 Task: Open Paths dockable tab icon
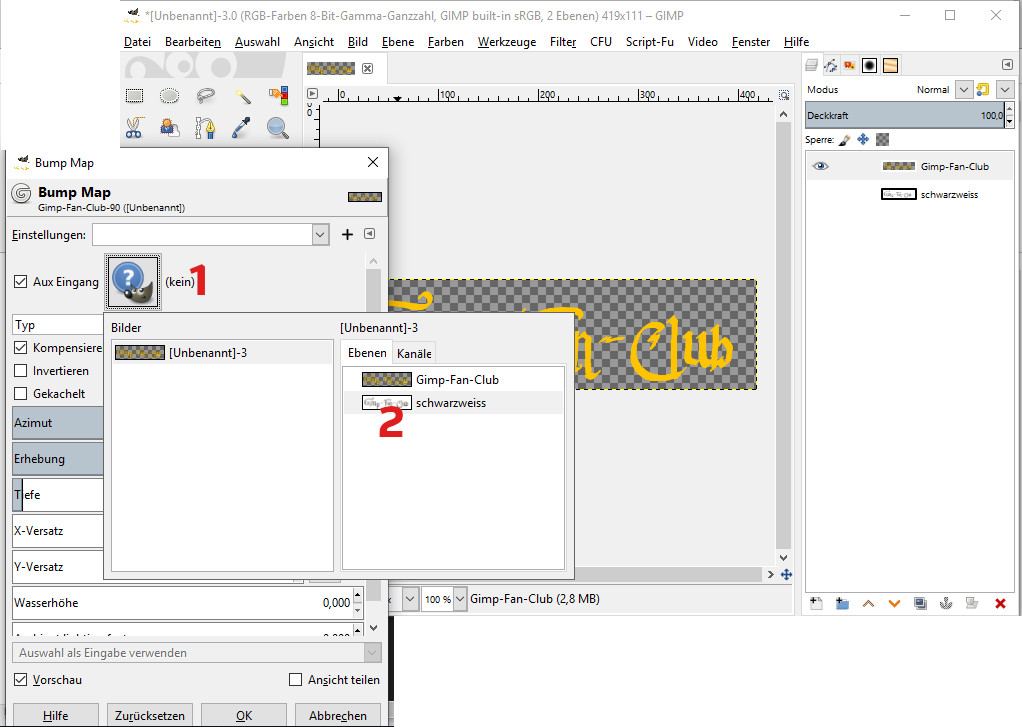point(830,65)
